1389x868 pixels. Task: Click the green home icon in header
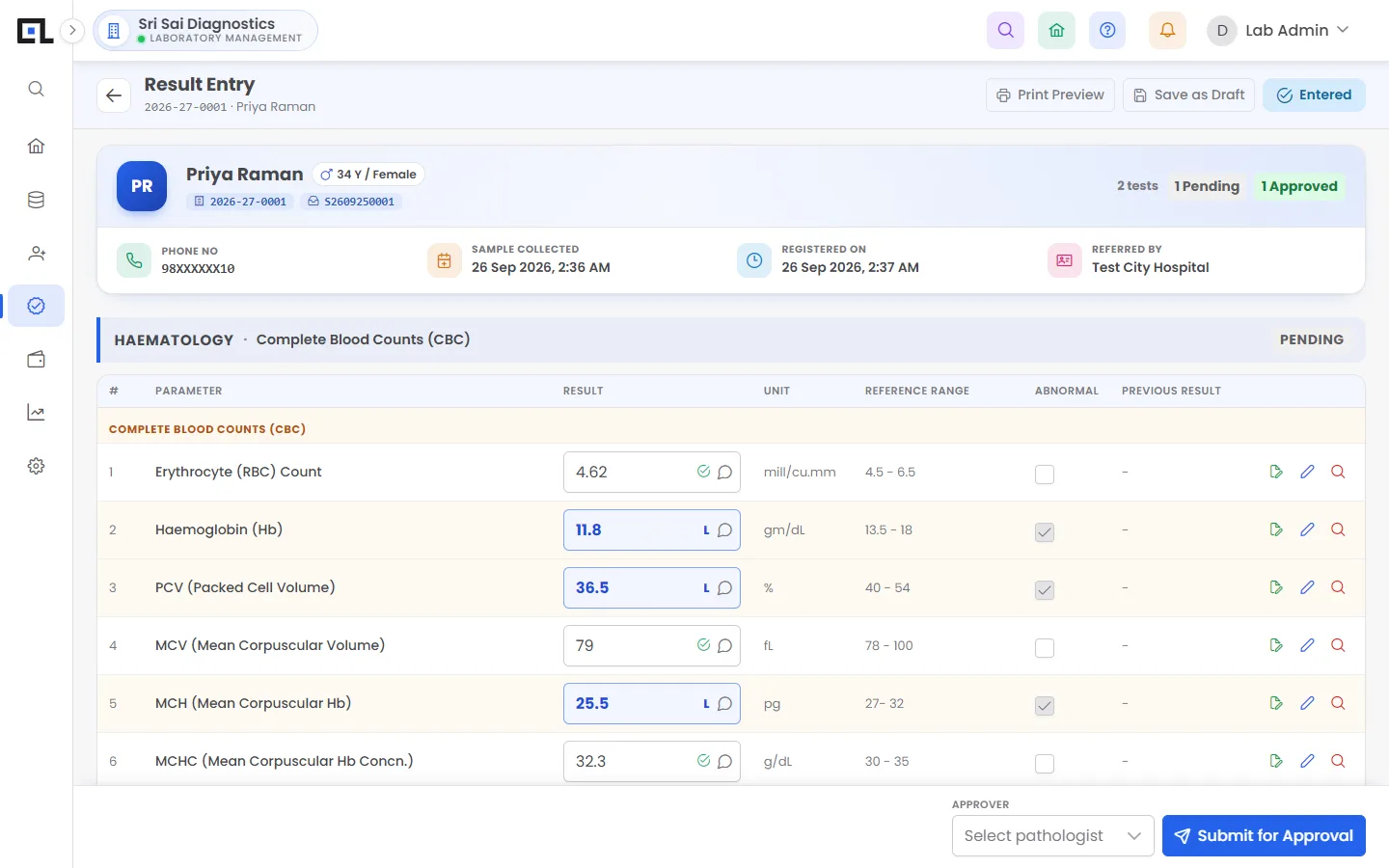click(x=1056, y=30)
